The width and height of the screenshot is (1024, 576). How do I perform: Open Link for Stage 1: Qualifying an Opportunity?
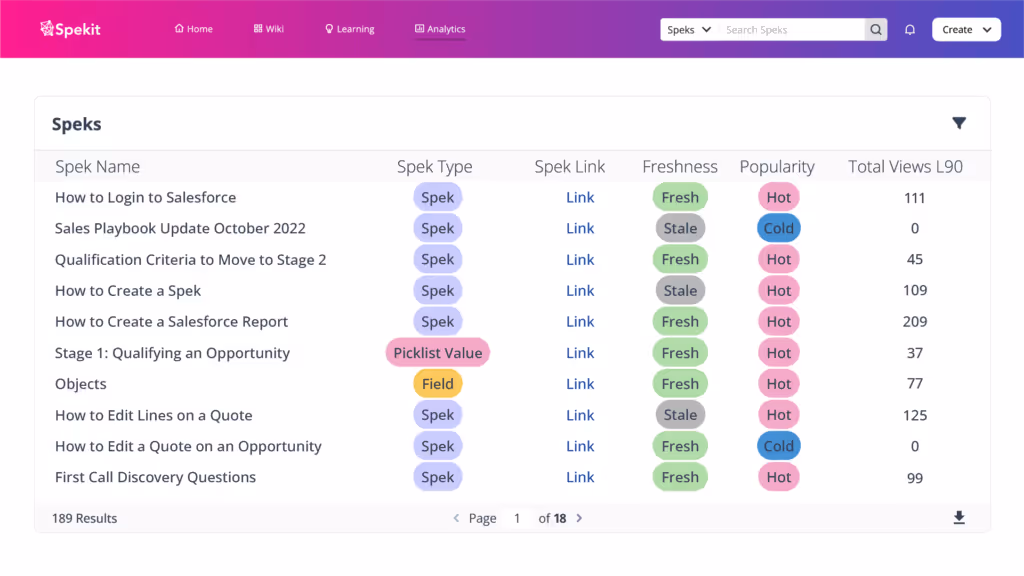[580, 353]
